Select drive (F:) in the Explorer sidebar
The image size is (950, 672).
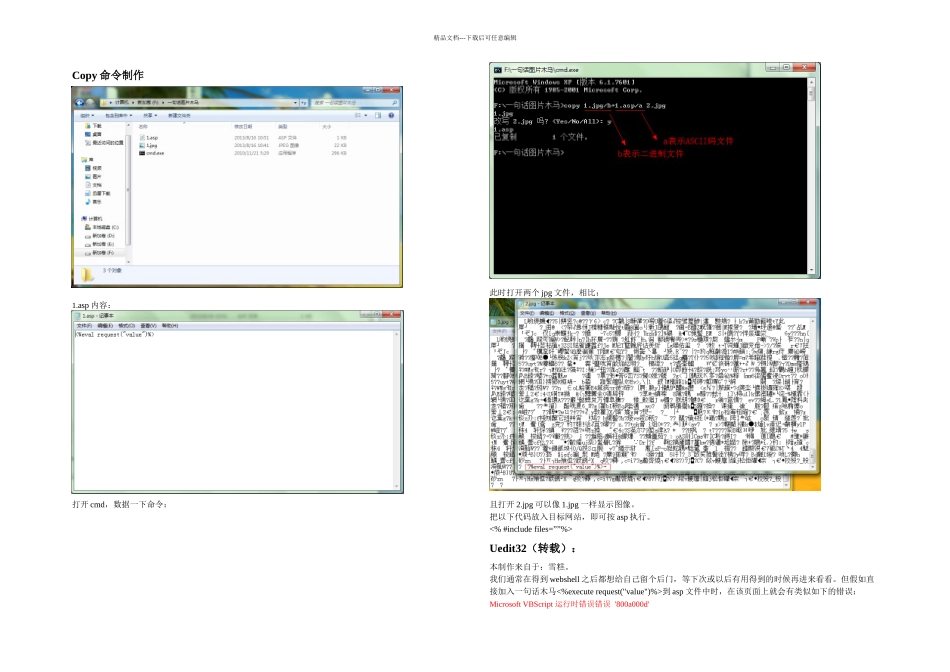100,253
